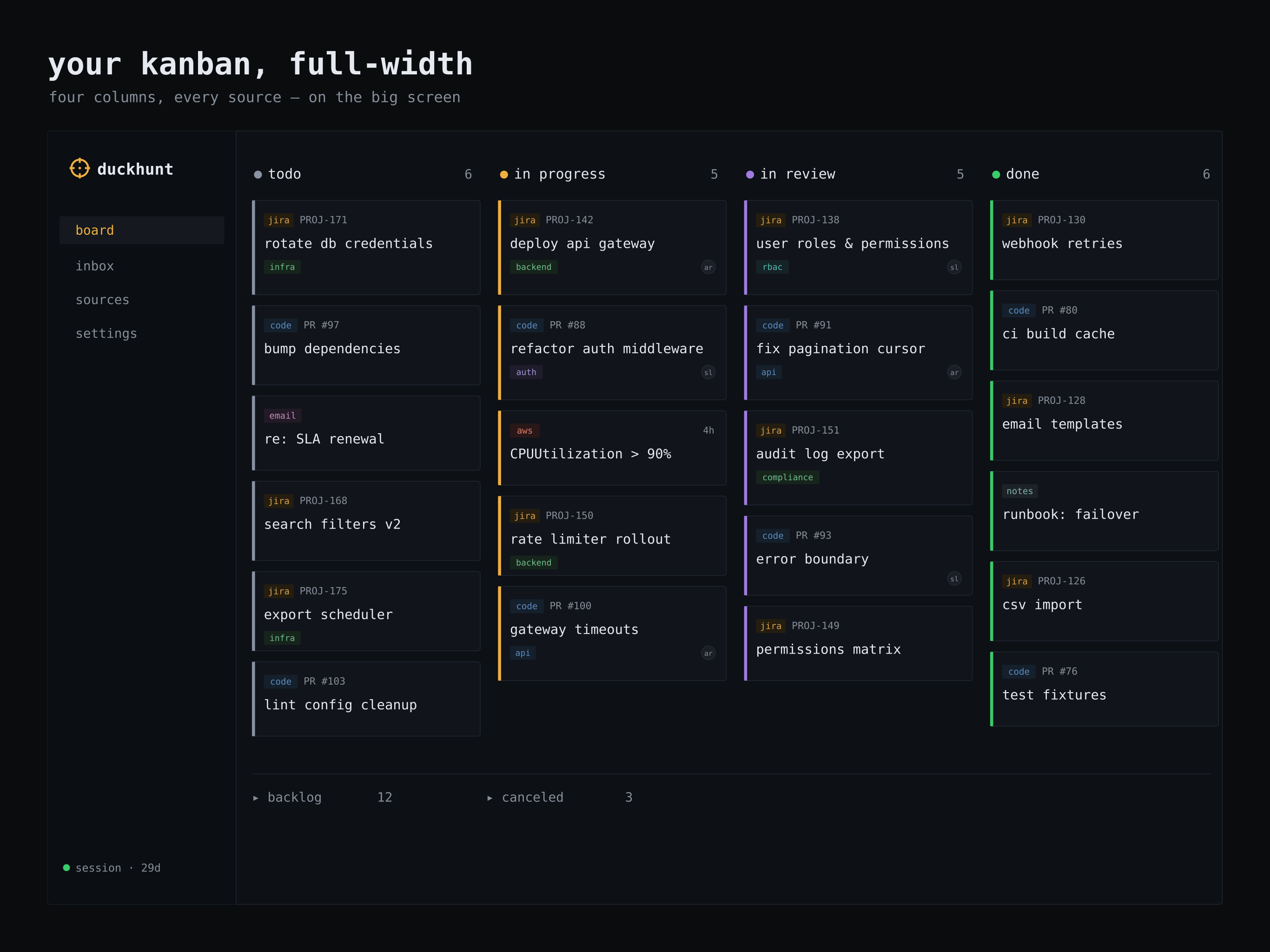
Task: Open the webhook retries card
Action: point(1104,240)
